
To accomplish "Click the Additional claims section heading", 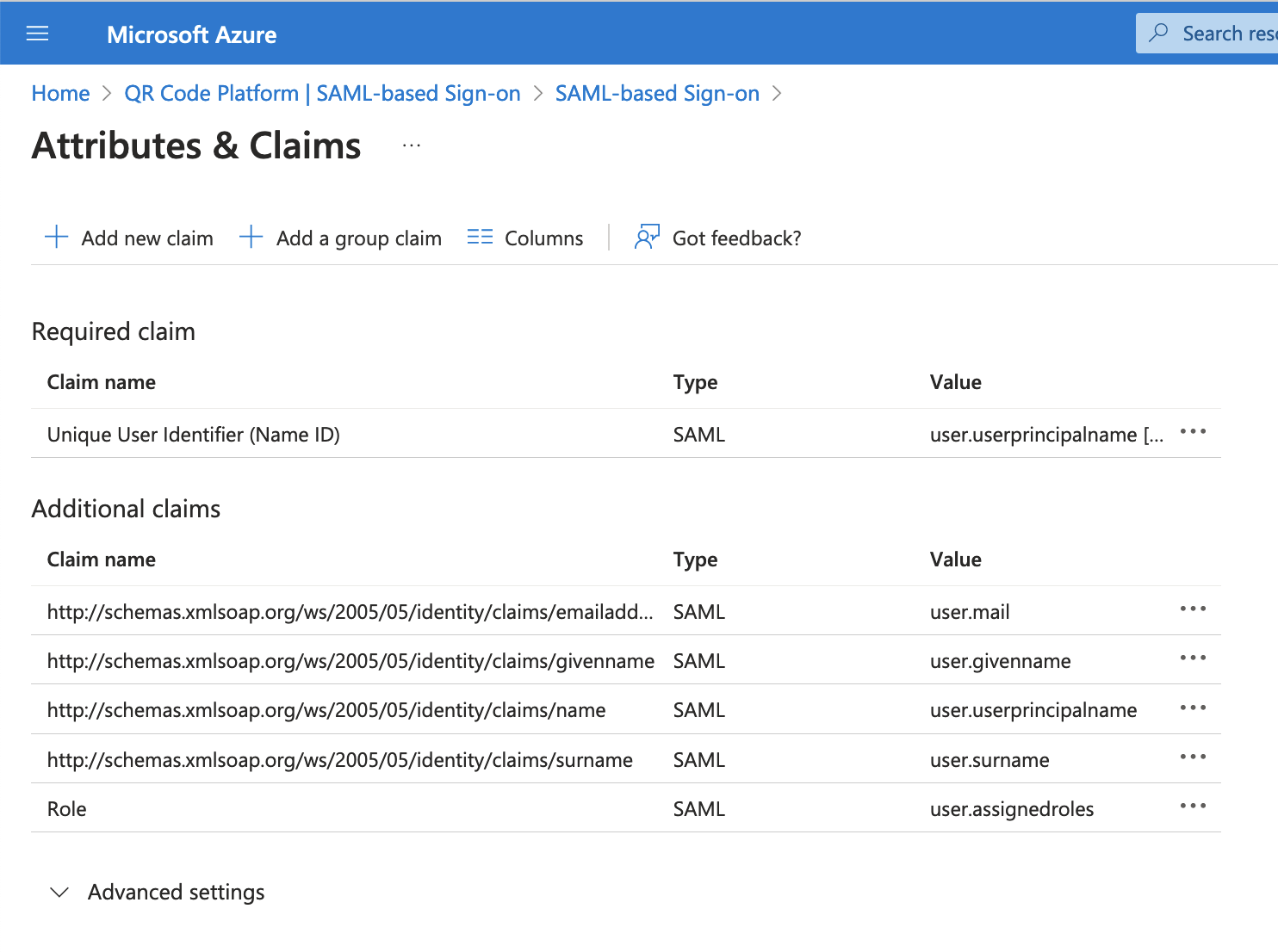I will (x=127, y=509).
